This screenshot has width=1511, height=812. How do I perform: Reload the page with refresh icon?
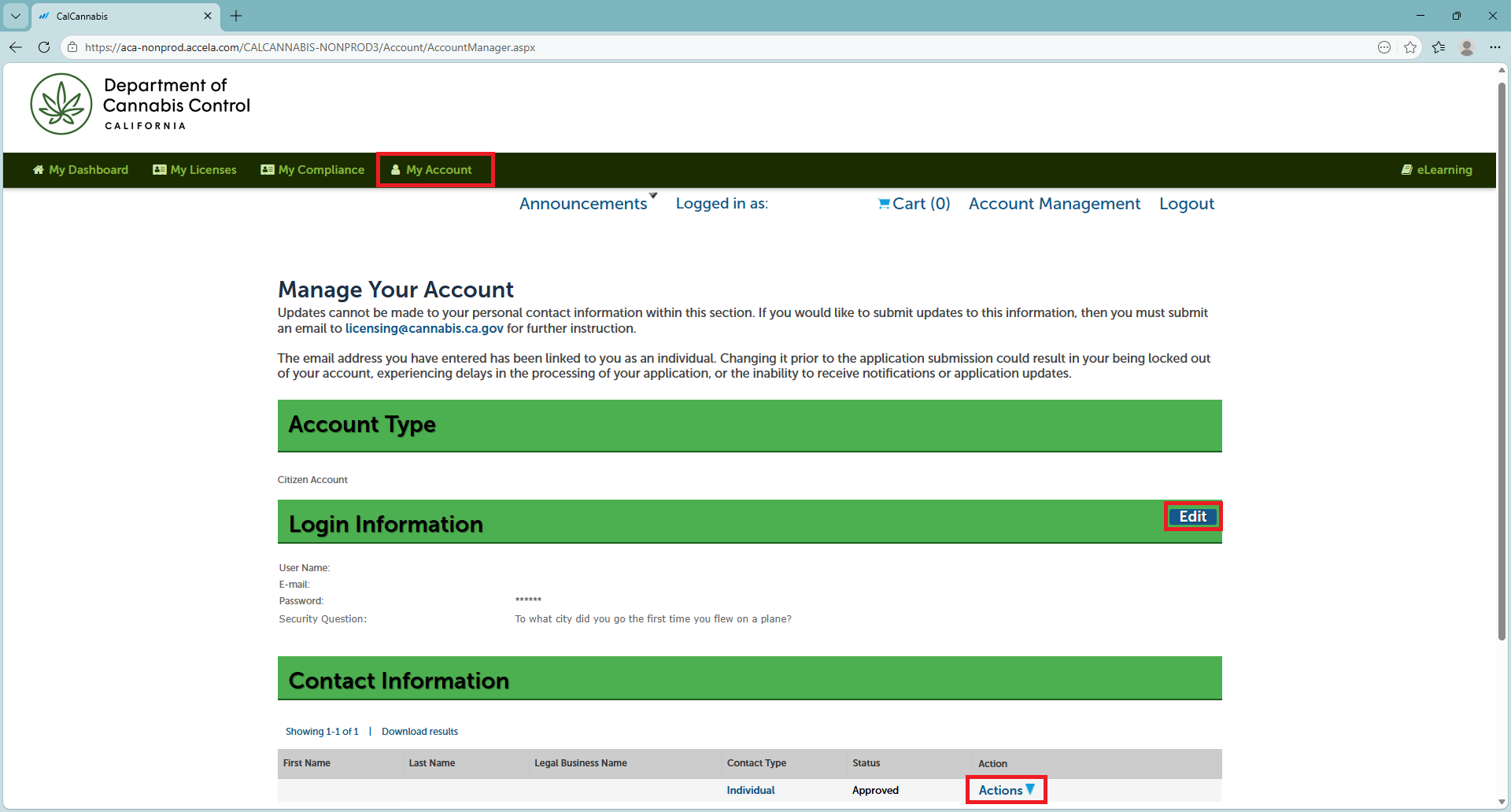coord(44,47)
